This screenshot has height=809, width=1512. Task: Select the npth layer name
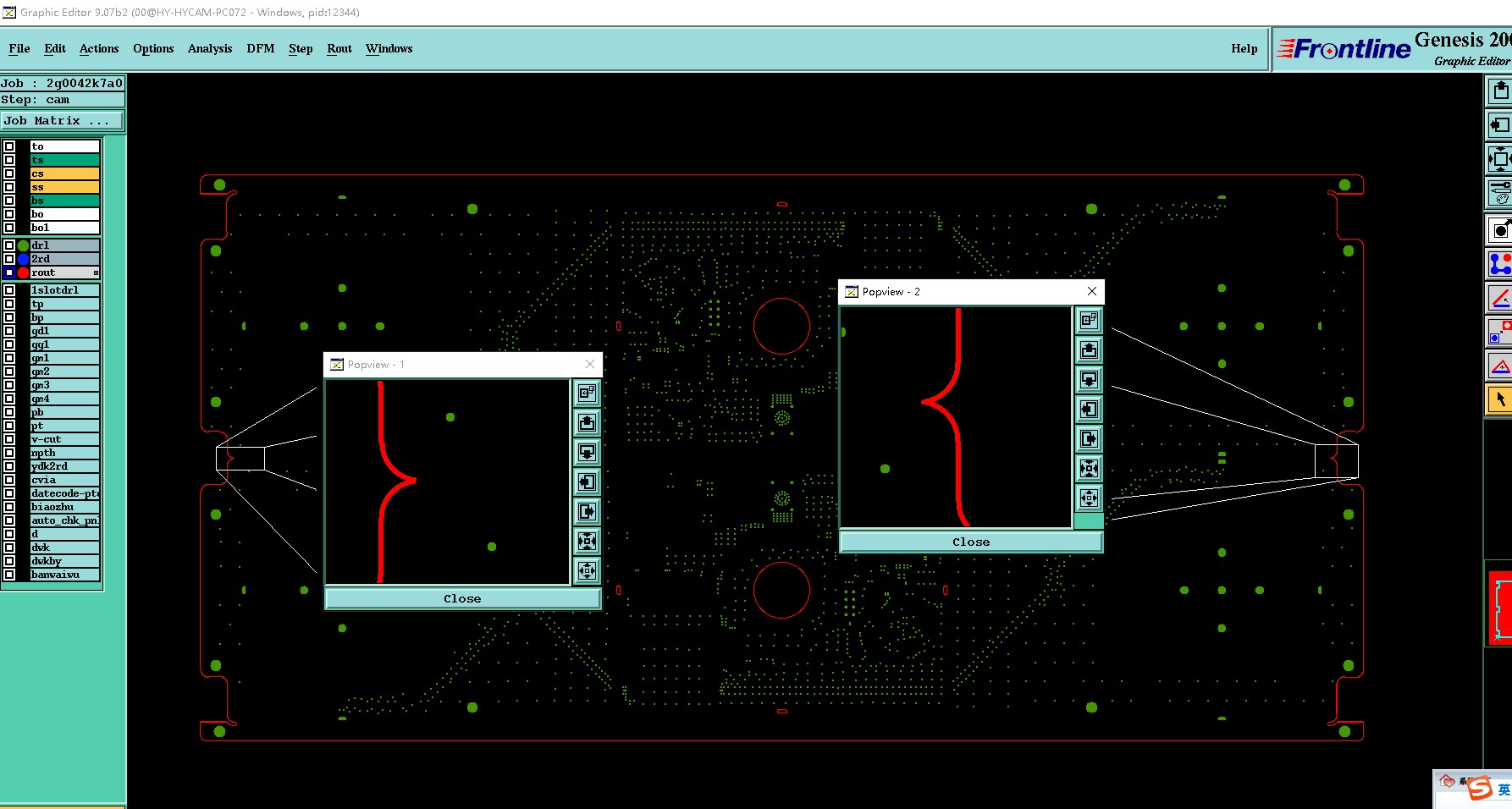tap(65, 453)
